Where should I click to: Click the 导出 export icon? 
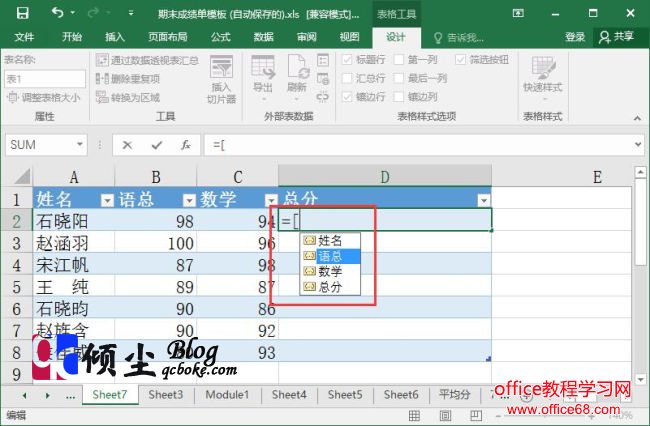coord(263,75)
